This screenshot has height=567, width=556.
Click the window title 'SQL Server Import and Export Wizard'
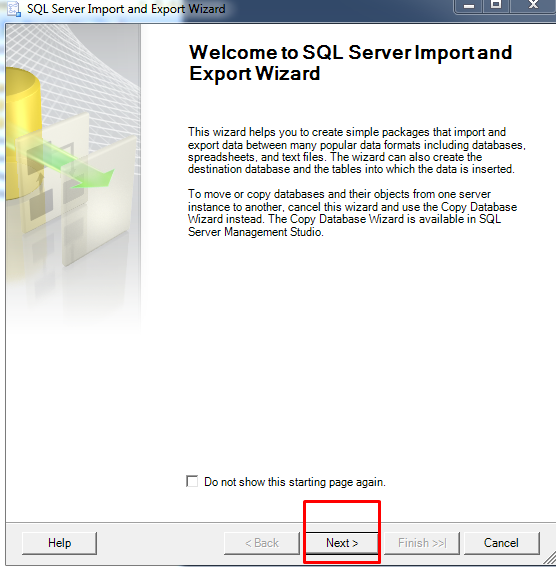pos(126,9)
